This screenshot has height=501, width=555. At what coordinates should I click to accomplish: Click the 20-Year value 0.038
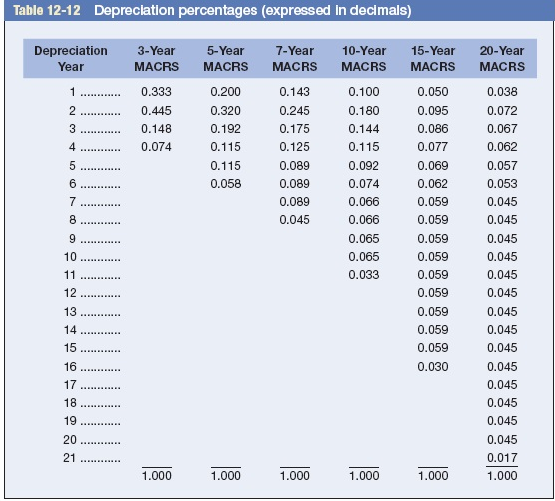(502, 92)
